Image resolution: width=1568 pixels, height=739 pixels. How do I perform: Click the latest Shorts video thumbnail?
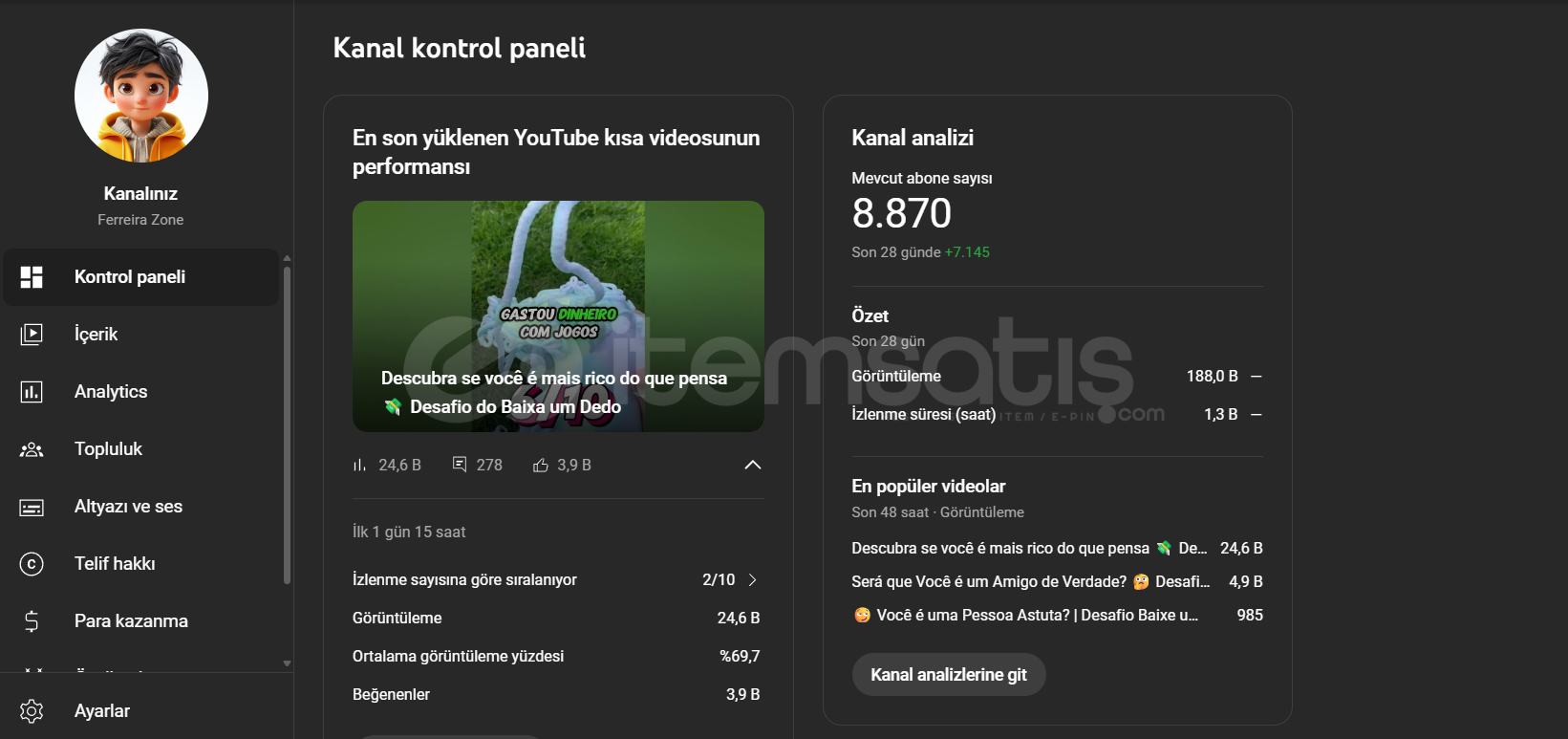pos(558,316)
